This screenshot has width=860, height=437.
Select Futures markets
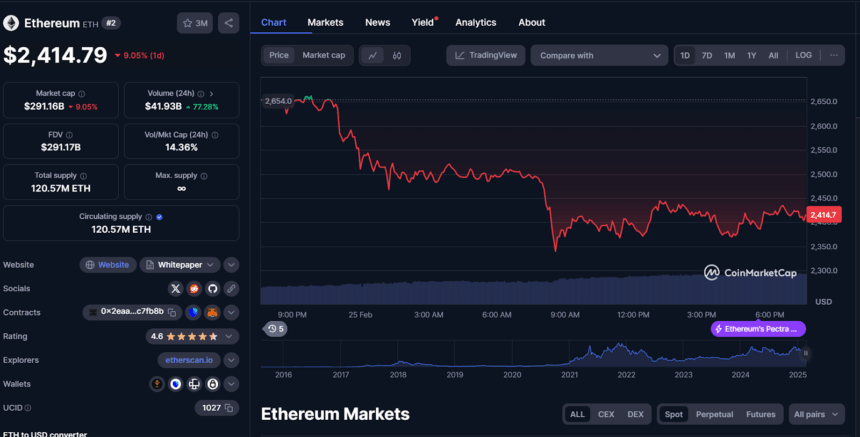click(761, 415)
